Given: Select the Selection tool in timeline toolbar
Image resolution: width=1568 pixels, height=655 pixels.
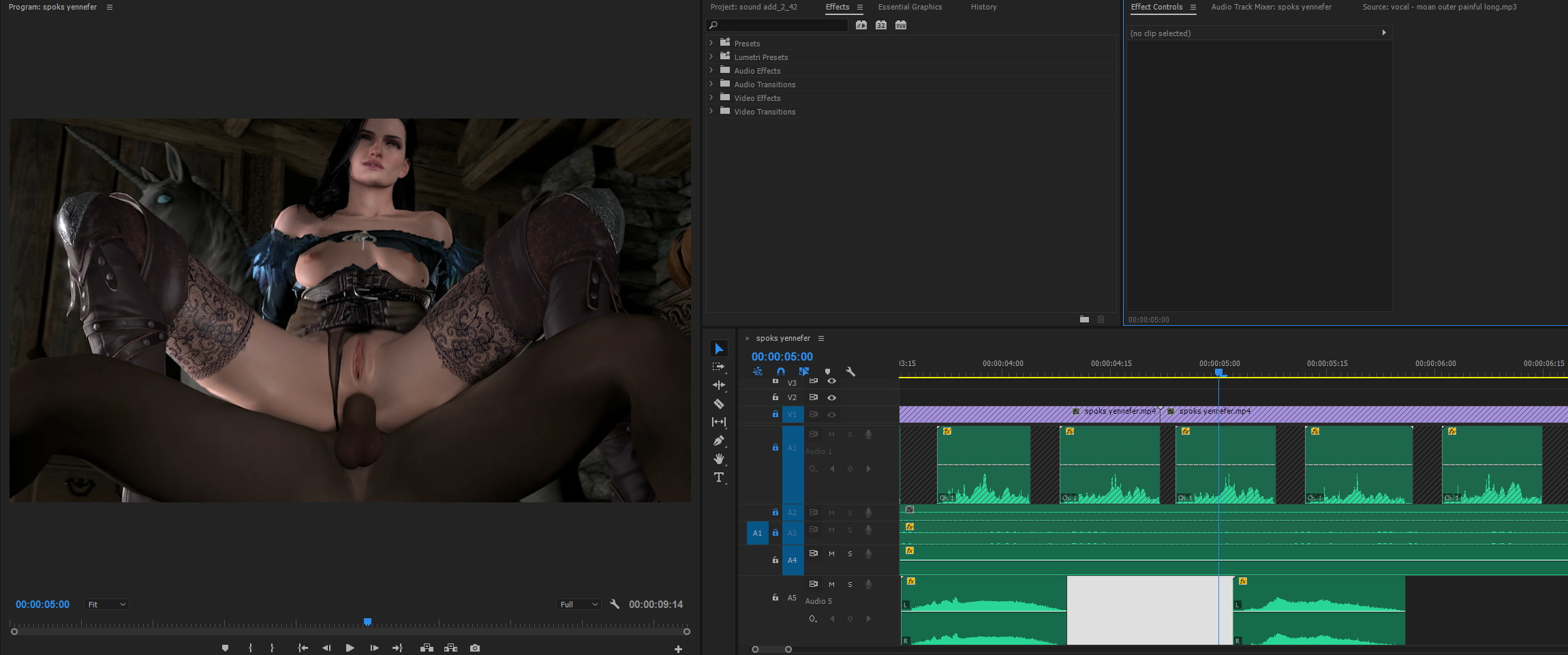Looking at the screenshot, I should [719, 349].
